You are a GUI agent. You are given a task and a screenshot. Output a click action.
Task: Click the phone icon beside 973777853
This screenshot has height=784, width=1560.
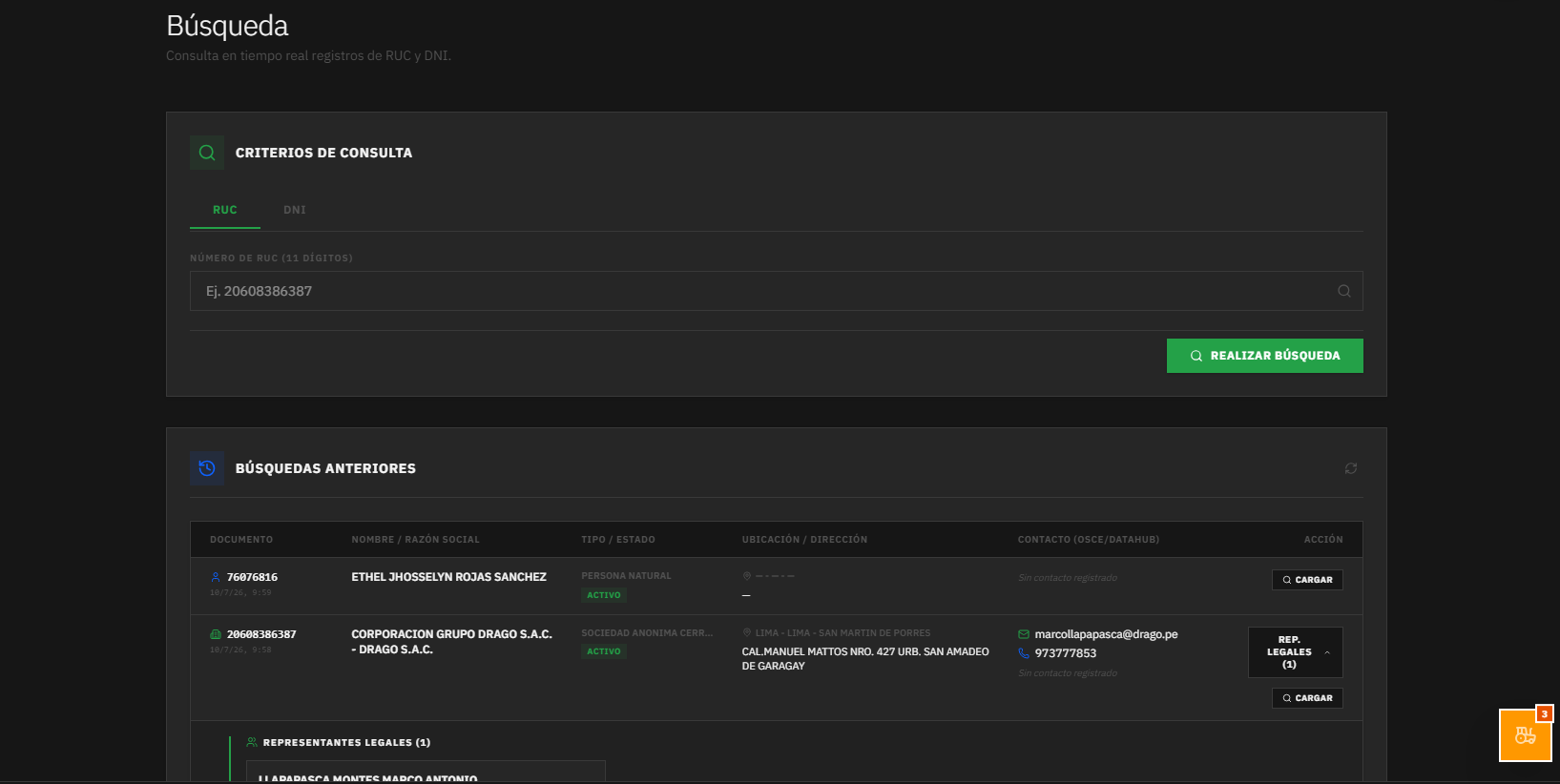(x=1024, y=653)
